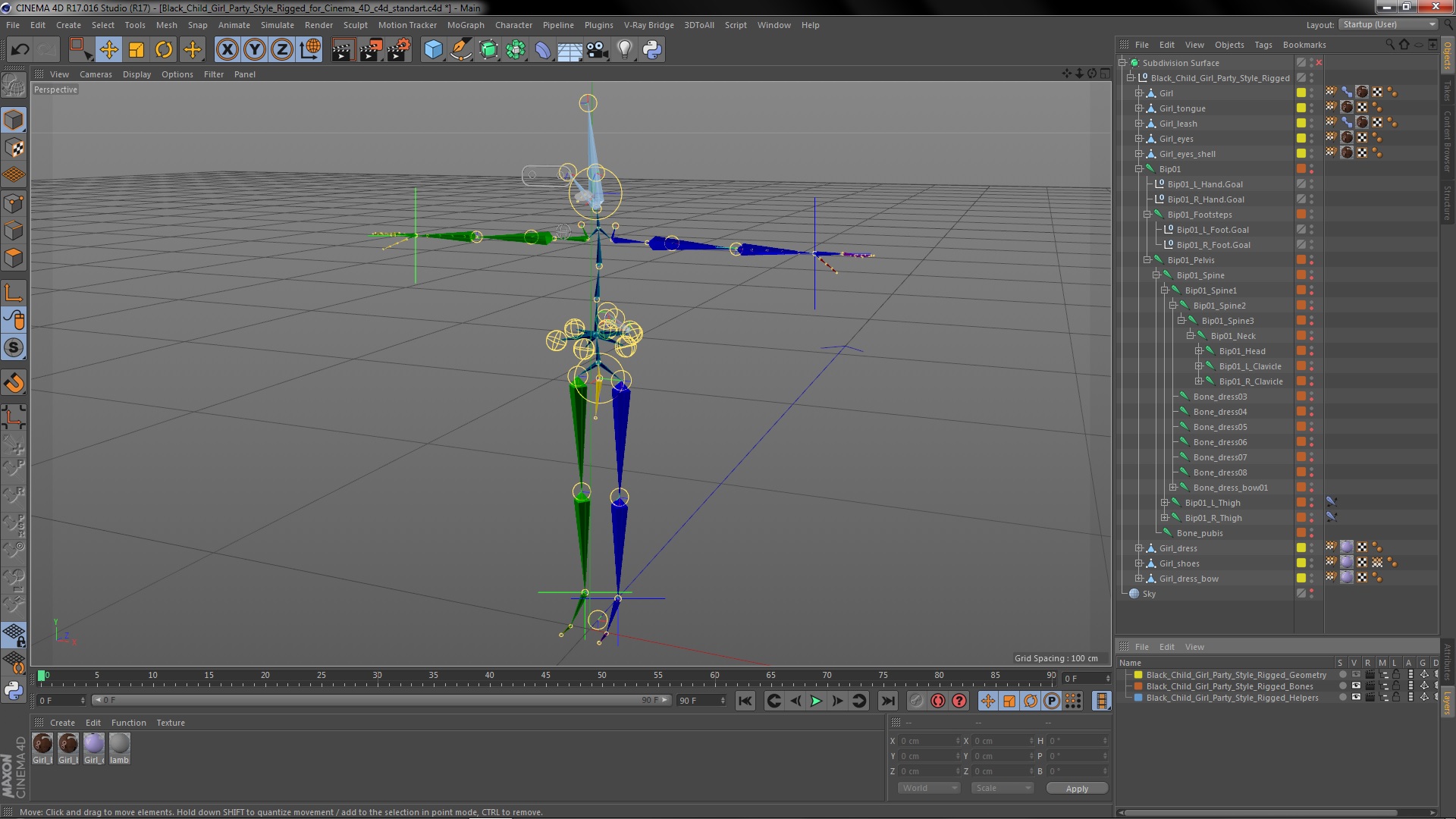Select the Move tool in top toolbar
The image size is (1456, 819).
tap(109, 50)
